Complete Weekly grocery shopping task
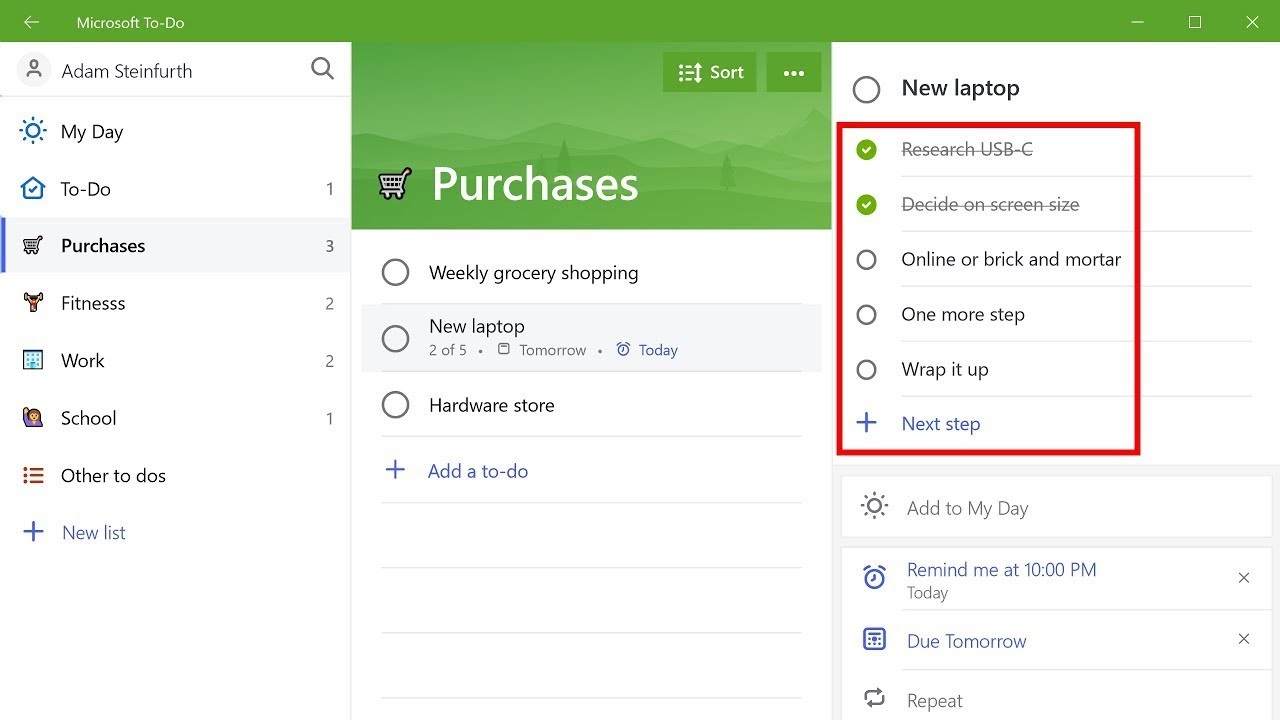 point(396,272)
